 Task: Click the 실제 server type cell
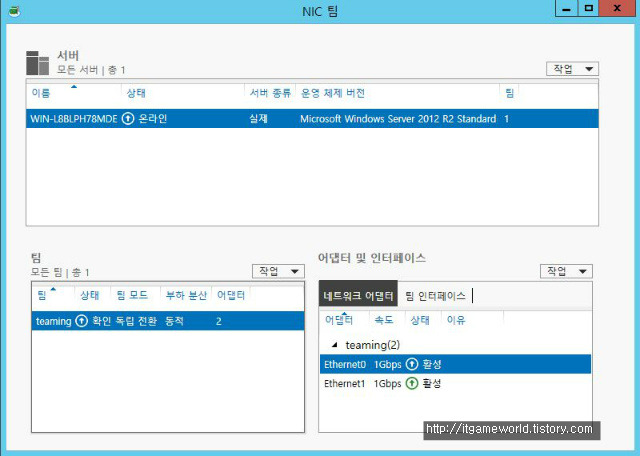pyautogui.click(x=258, y=119)
